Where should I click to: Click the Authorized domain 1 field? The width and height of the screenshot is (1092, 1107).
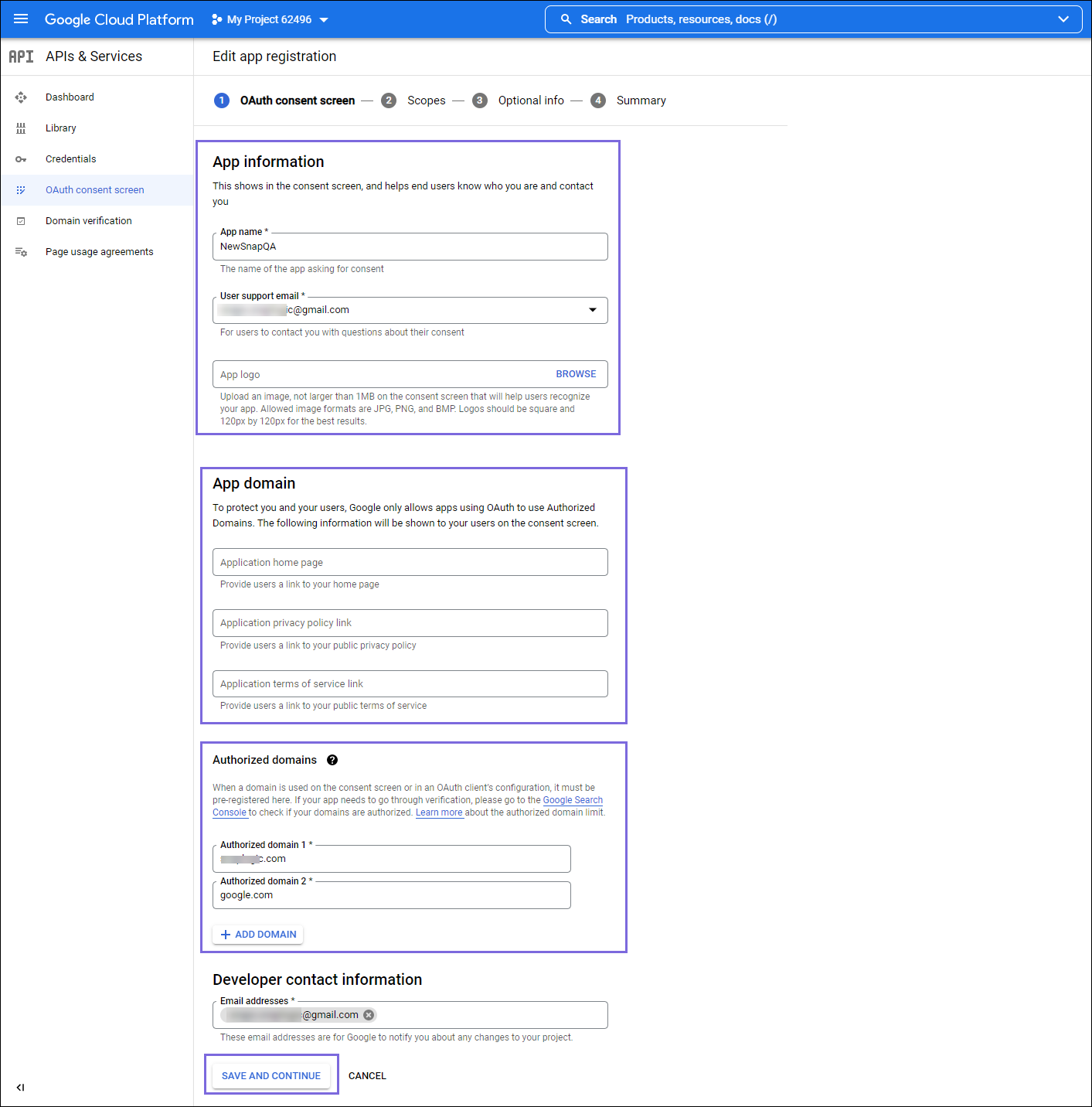(392, 859)
